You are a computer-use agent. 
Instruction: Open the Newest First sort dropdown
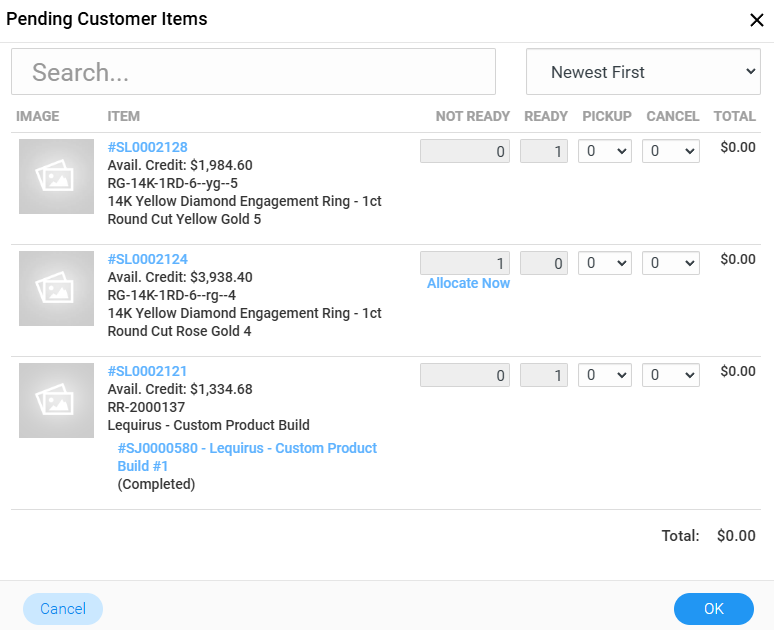[644, 72]
